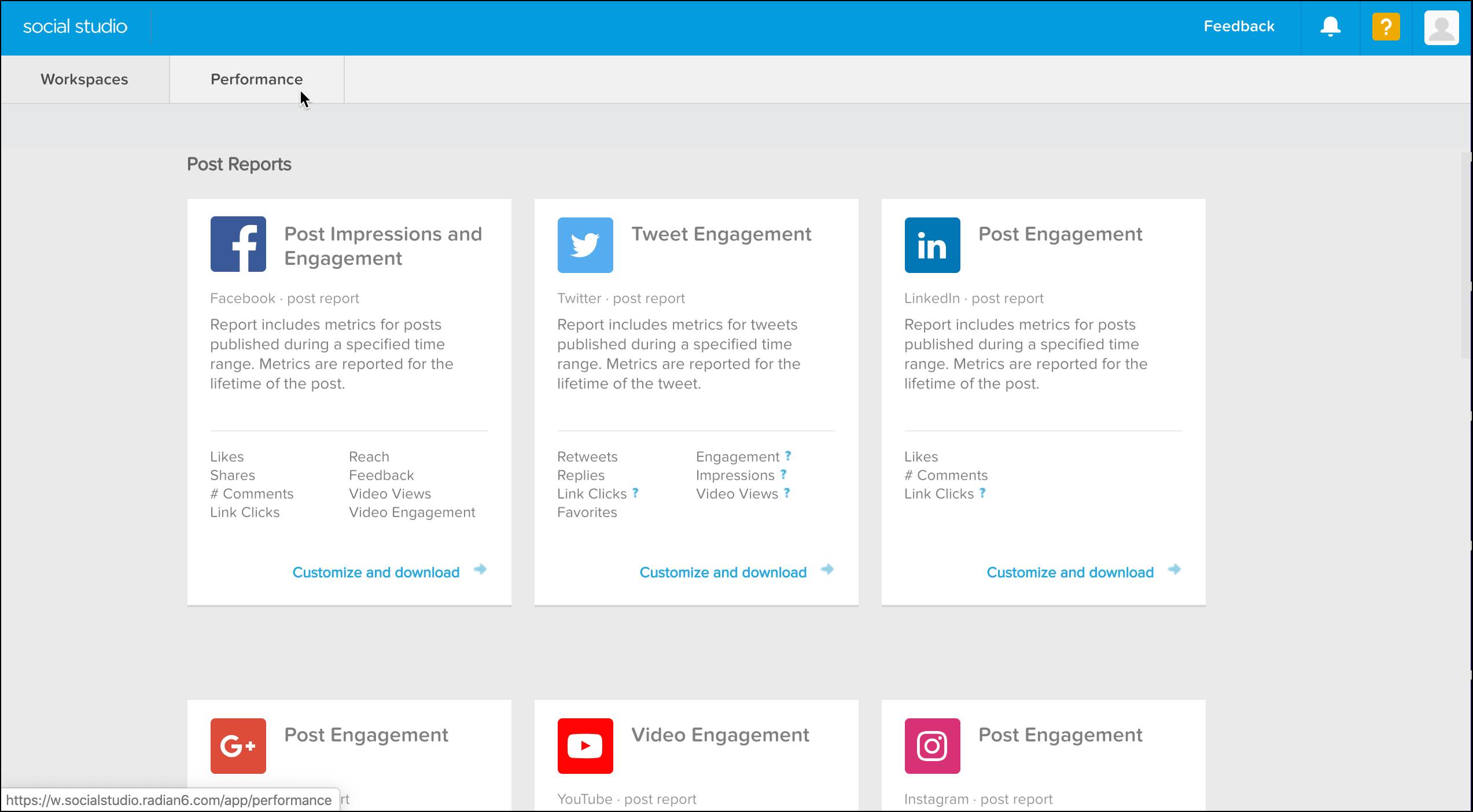Viewport: 1473px width, 812px height.
Task: Click the Instagram Post Engagement title
Action: pyautogui.click(x=1060, y=735)
